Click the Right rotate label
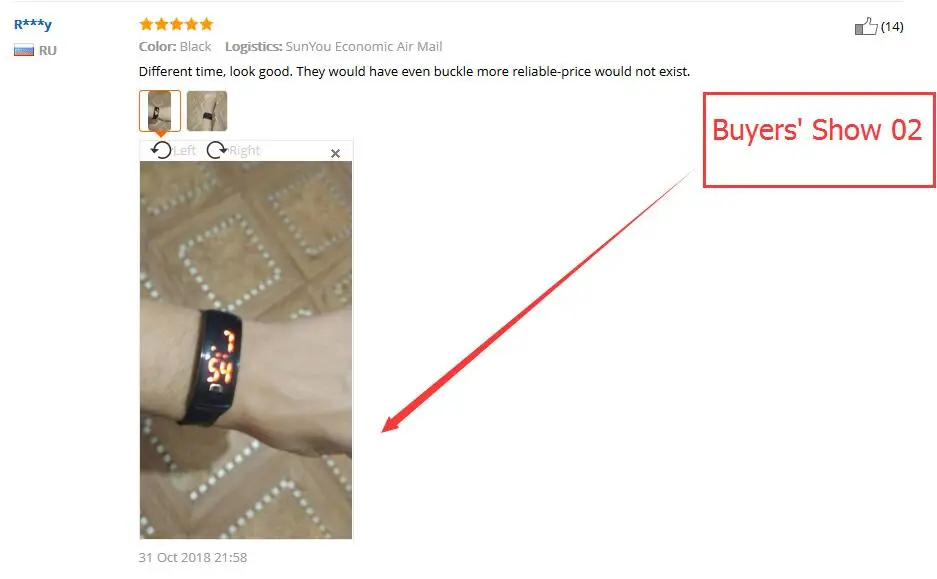937x579 pixels. (x=244, y=151)
